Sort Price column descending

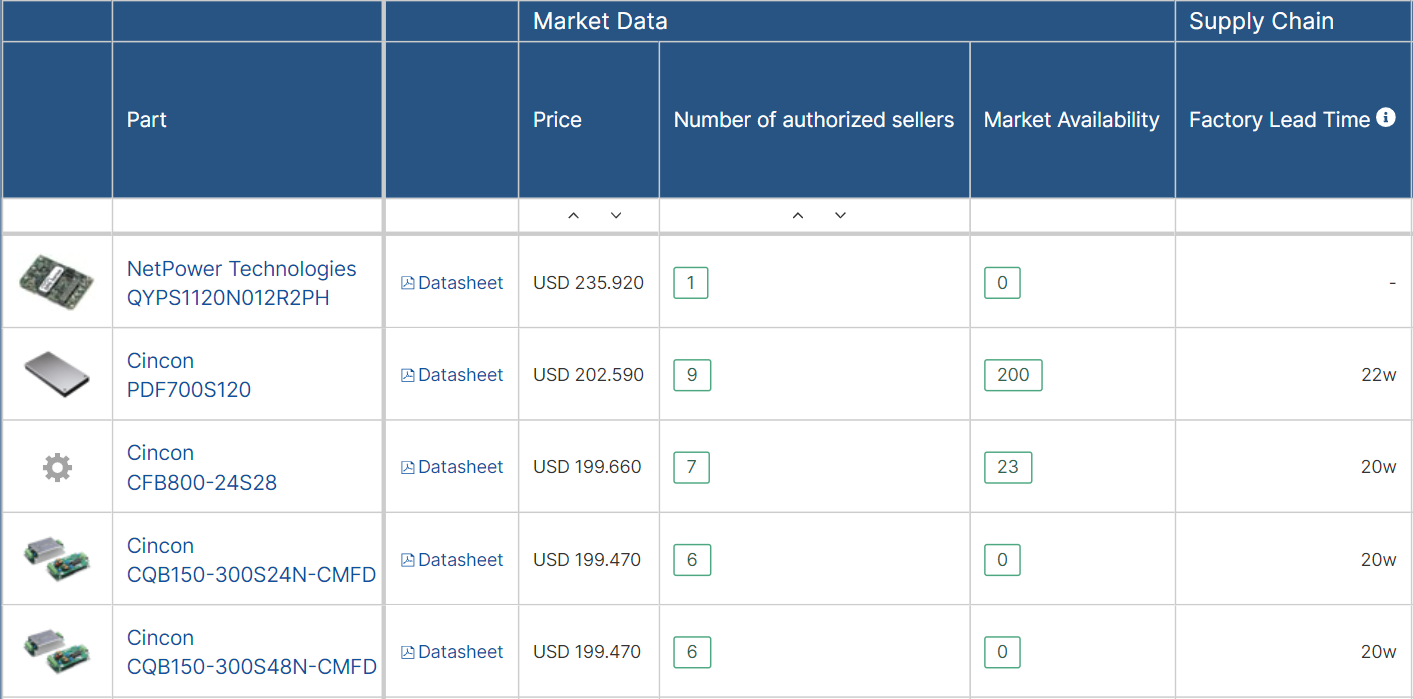click(616, 216)
